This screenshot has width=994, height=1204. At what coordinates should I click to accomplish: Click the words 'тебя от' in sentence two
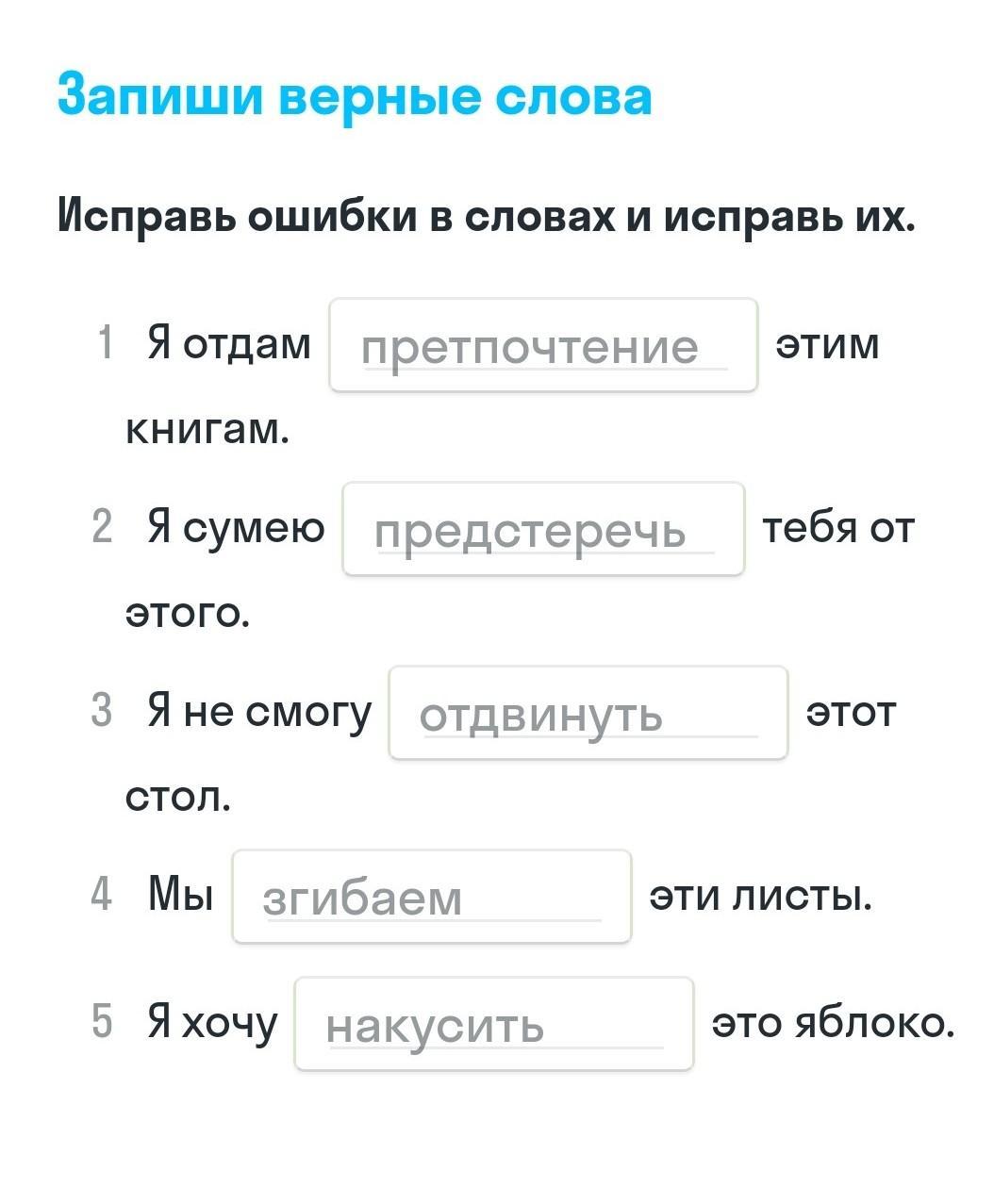coord(837,527)
